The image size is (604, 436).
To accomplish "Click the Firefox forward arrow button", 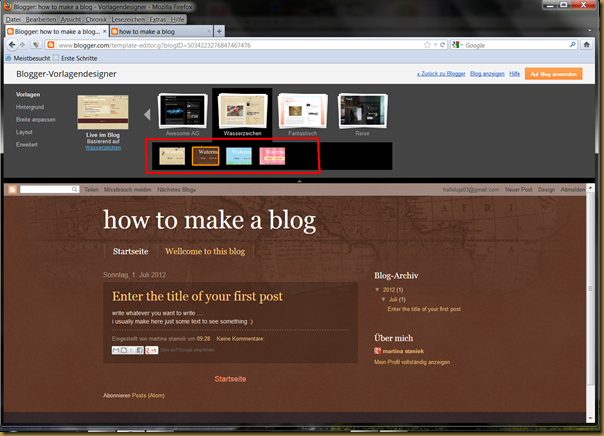I will (x=22, y=45).
